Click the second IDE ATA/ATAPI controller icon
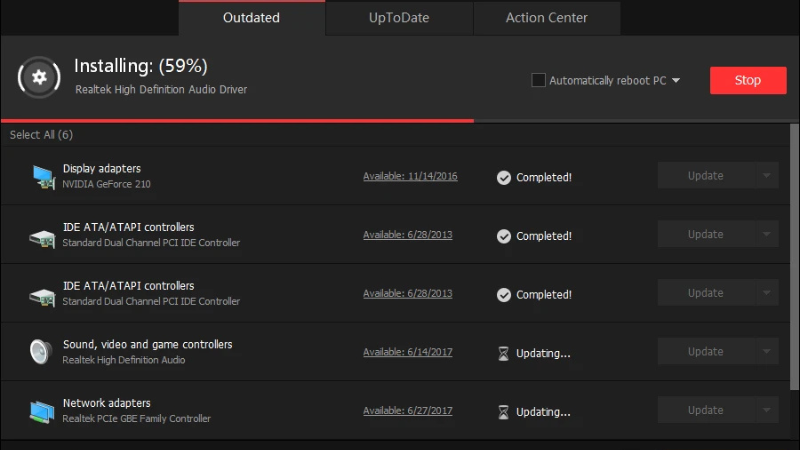The width and height of the screenshot is (800, 450). pos(42,295)
